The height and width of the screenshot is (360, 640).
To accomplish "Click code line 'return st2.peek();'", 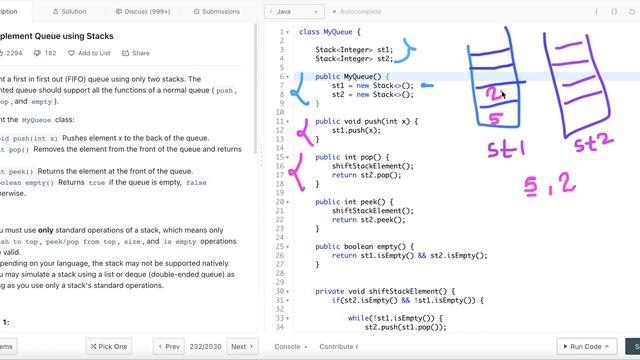I will point(369,220).
